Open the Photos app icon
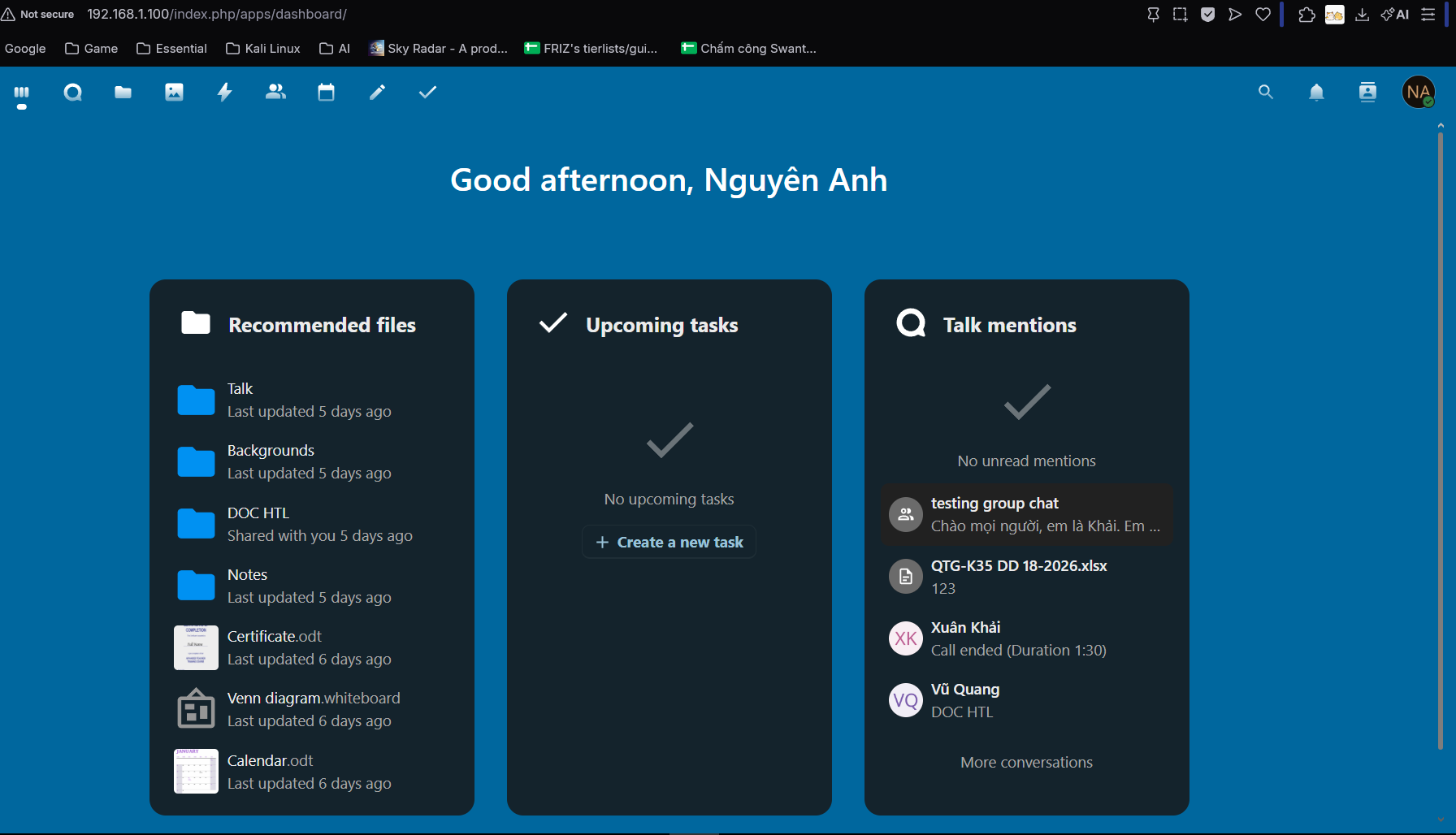Screen dimensions: 1456x835 (x=174, y=93)
